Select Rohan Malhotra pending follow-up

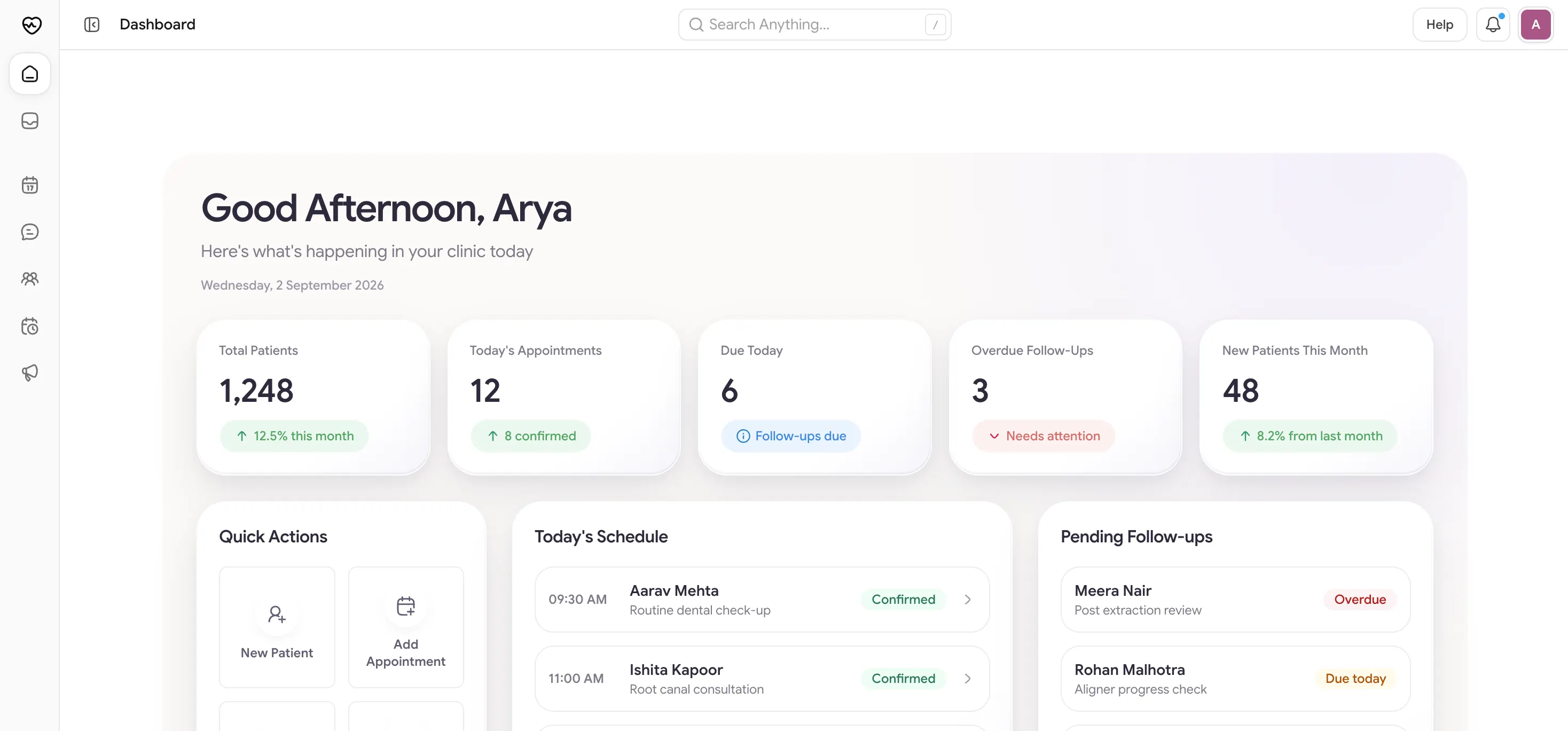click(x=1236, y=679)
